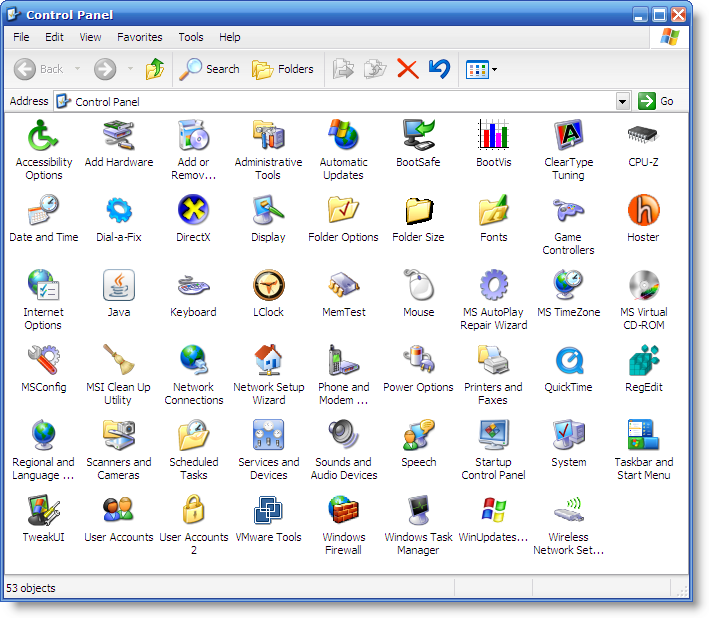Open the Tools menu
The image size is (709, 618).
click(x=191, y=37)
